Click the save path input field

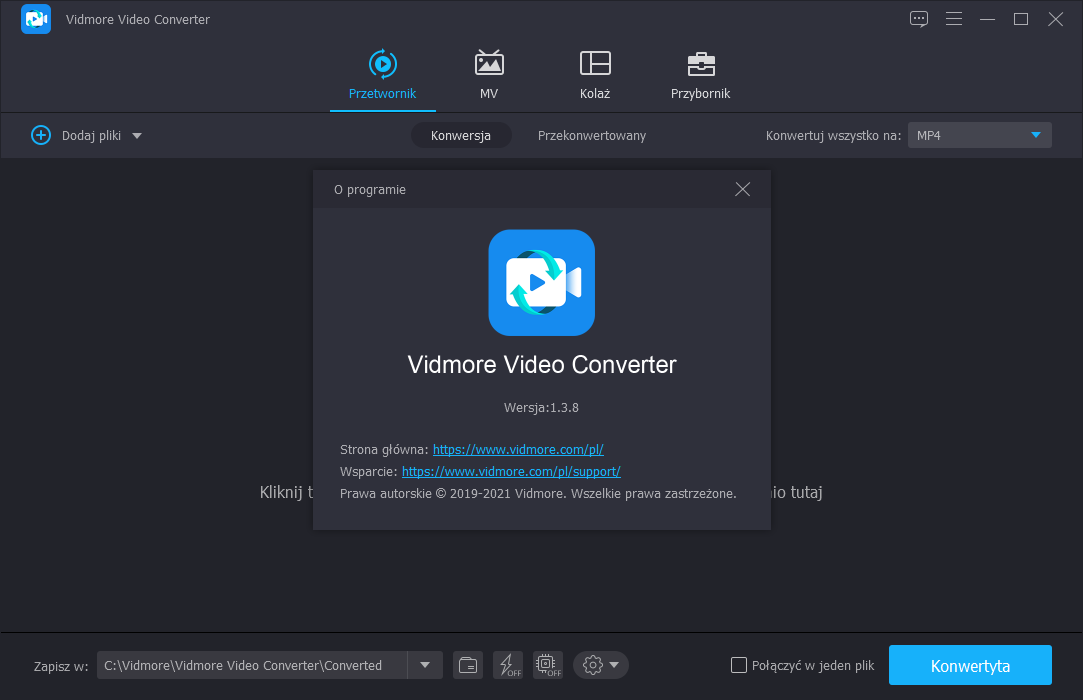[252, 665]
